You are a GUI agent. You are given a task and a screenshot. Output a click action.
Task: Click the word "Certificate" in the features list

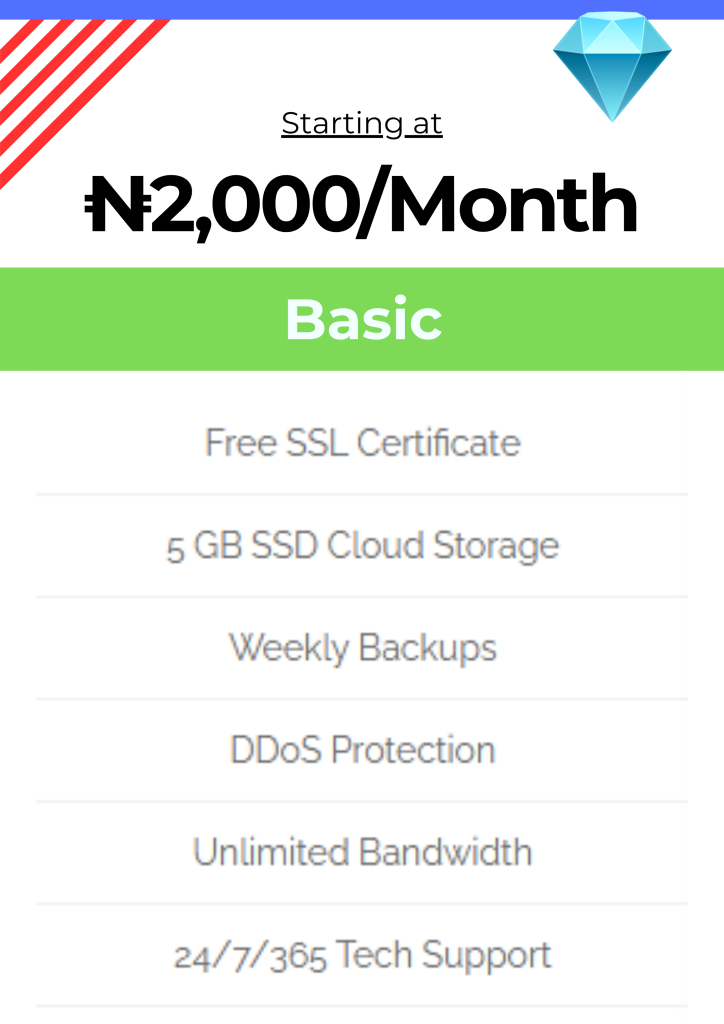(439, 443)
